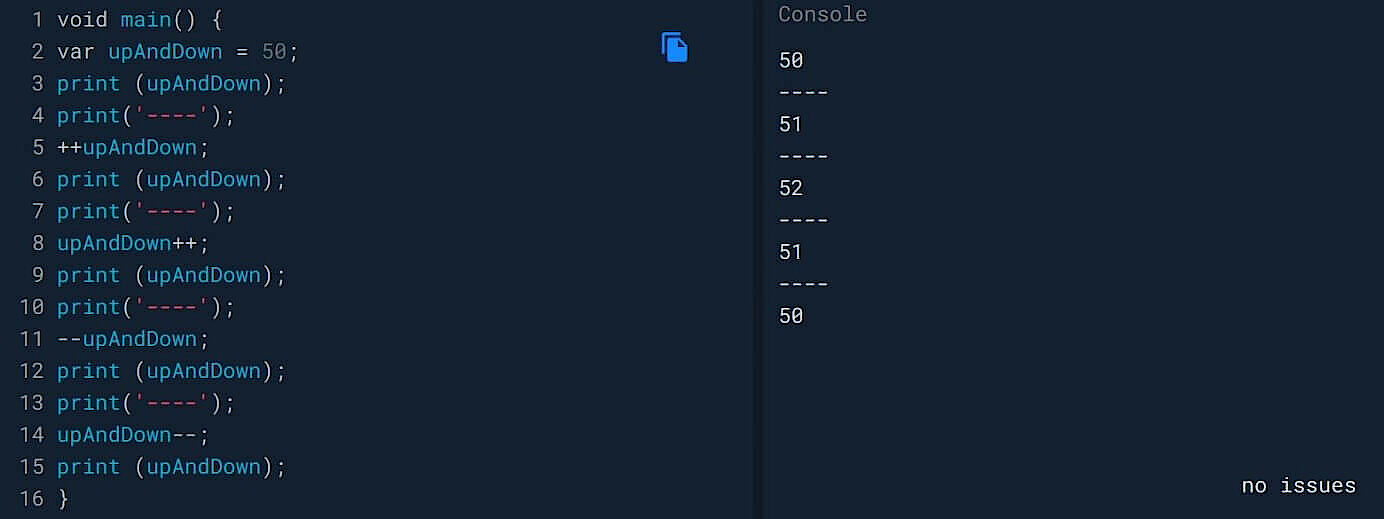
Task: Click the value 50 in line 2
Action: (274, 51)
